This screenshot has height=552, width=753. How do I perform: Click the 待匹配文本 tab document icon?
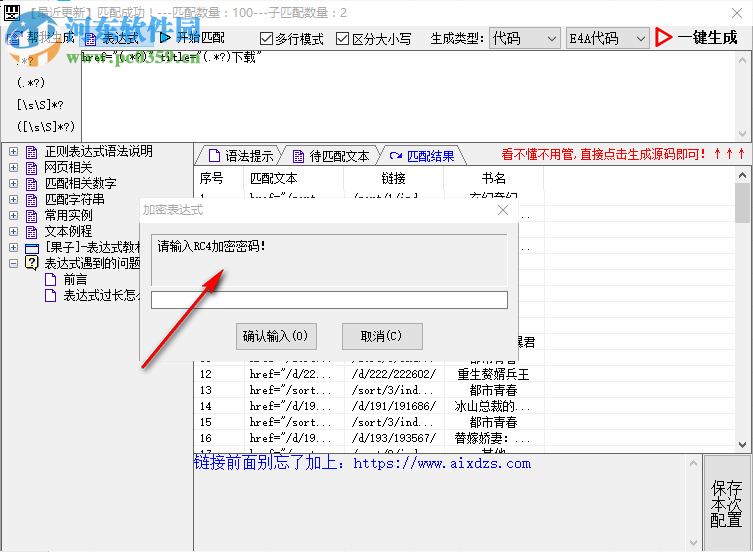[298, 156]
